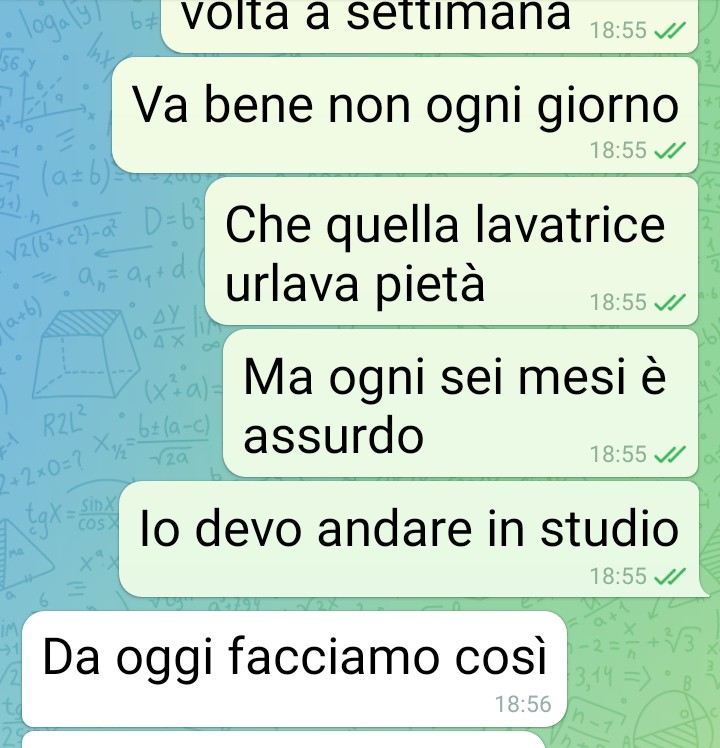
Task: Select the 'Va bene non ogni giorno' message bubble
Action: [405, 115]
